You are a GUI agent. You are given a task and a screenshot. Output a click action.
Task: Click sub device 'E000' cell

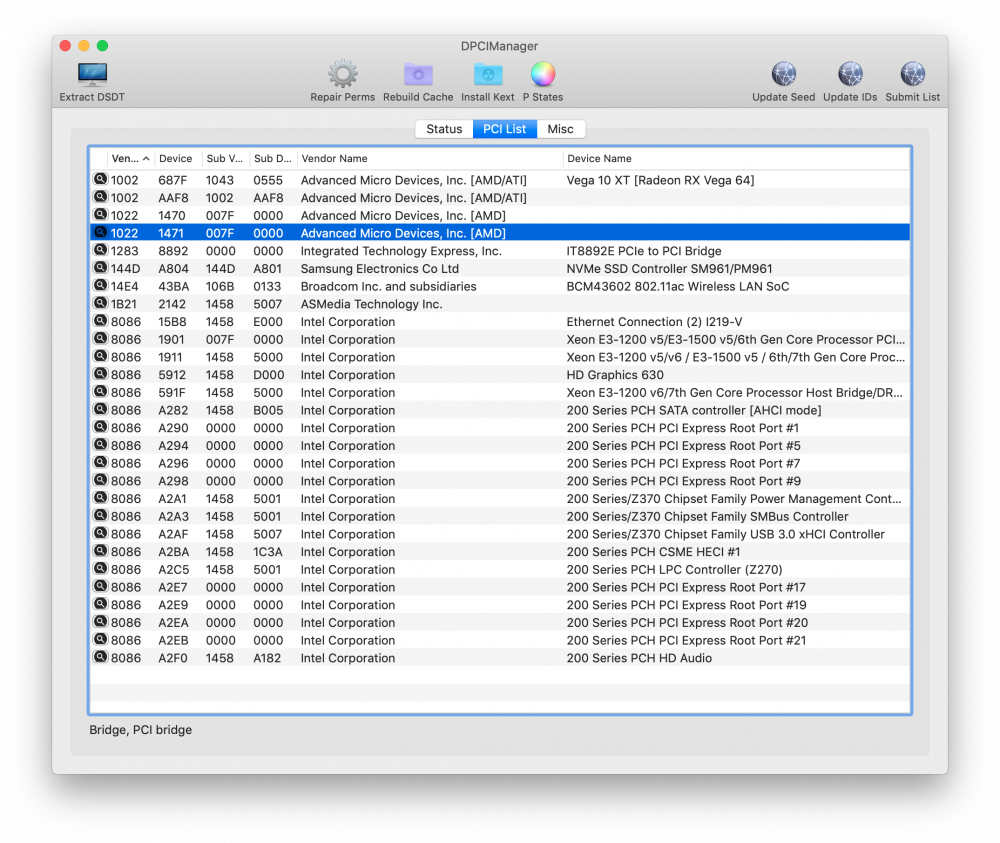point(268,322)
